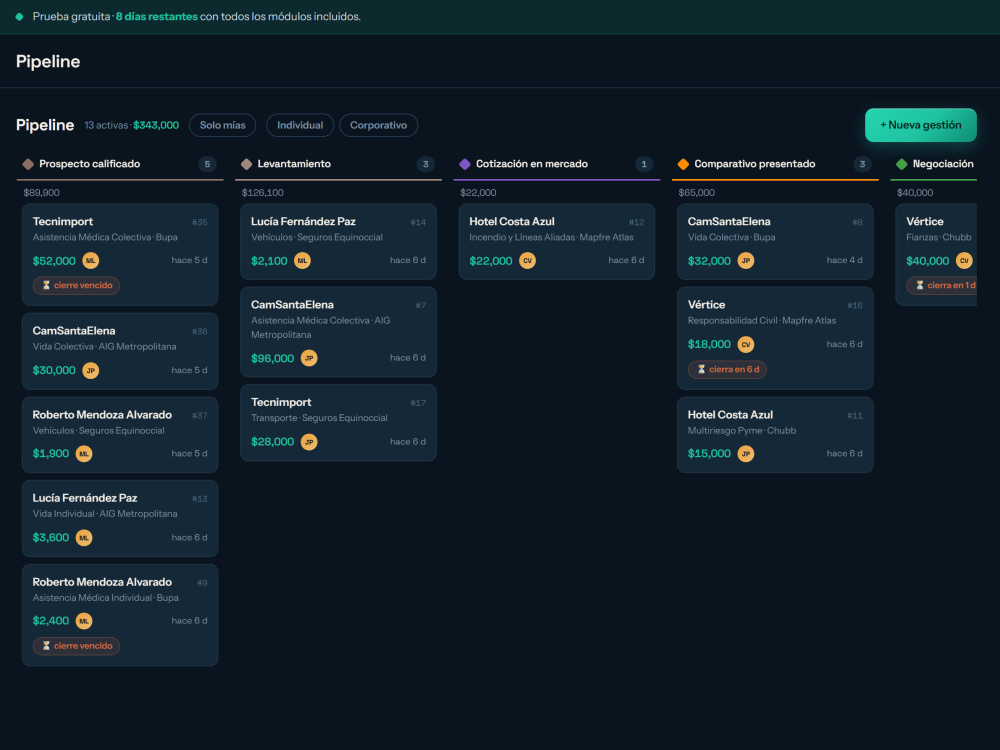
Task: Click the hourglass on cierra en 6 d badge
Action: [702, 369]
